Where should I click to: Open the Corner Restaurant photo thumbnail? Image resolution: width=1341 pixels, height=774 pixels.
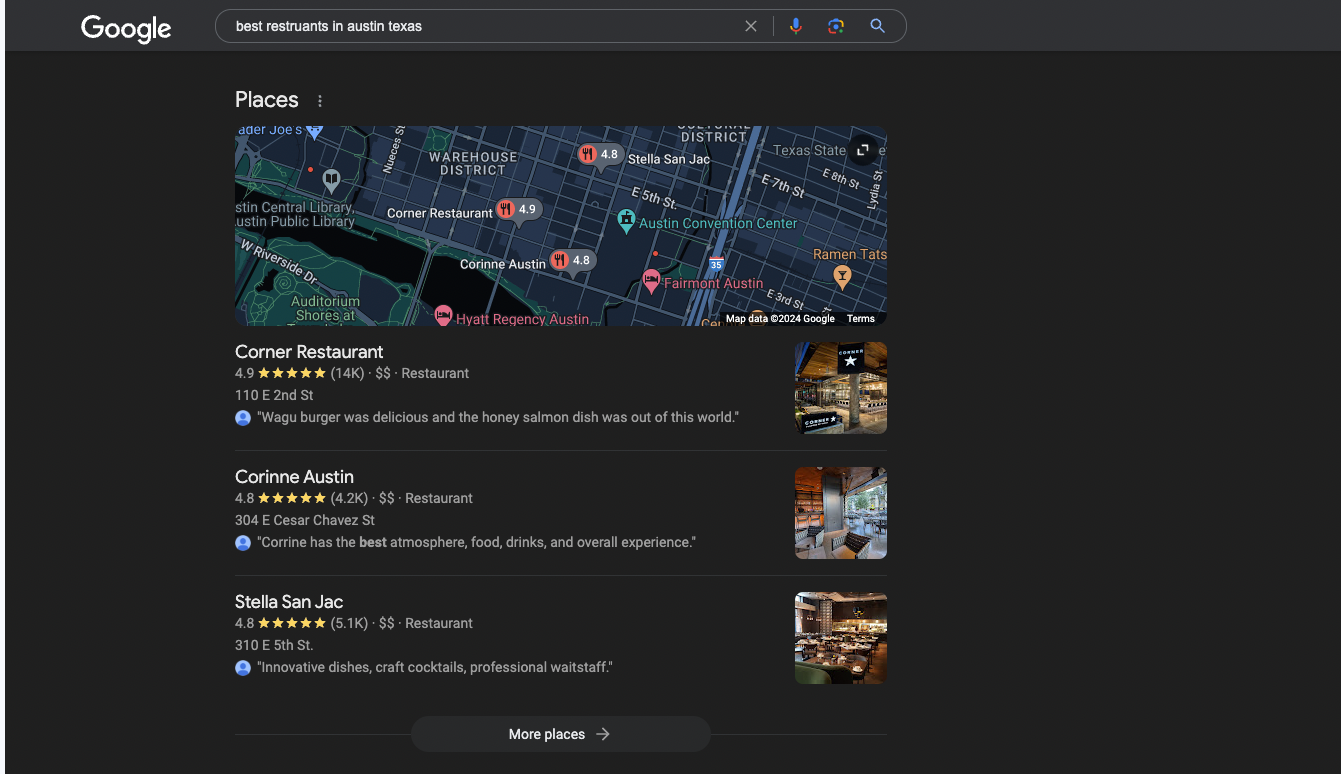coord(841,388)
